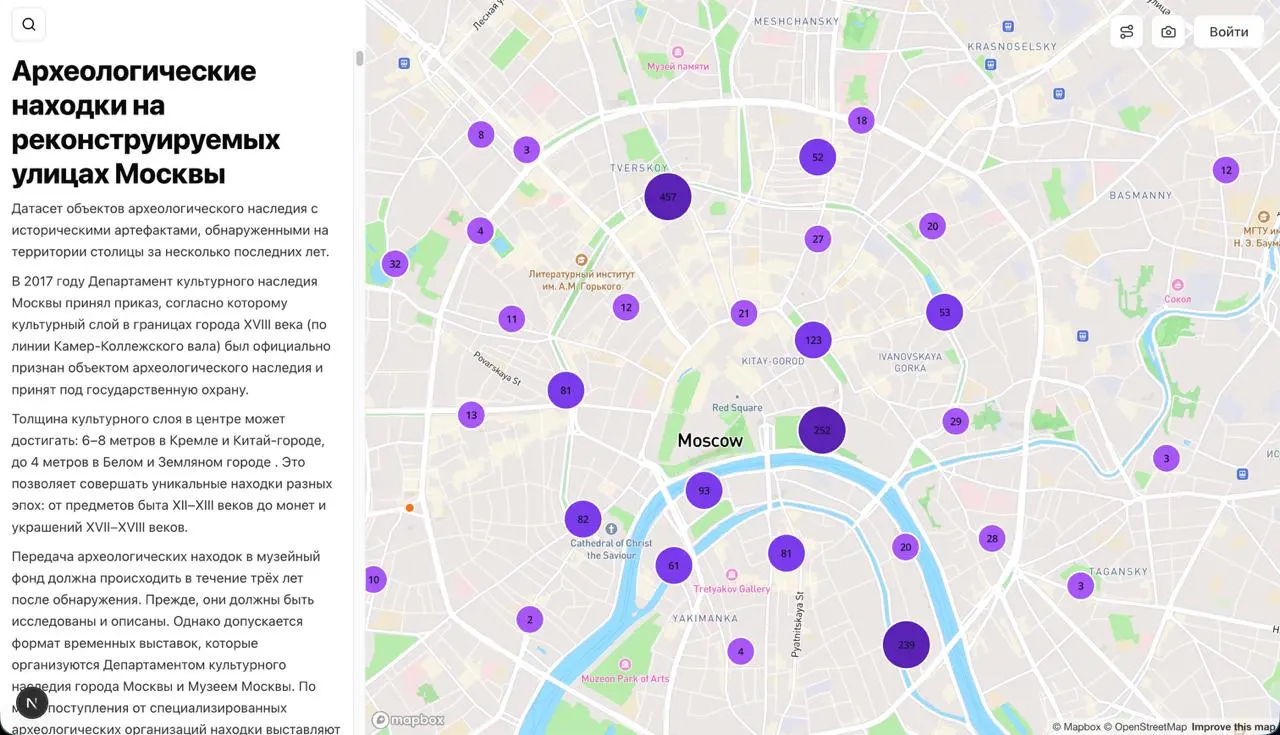This screenshot has width=1280, height=735.
Task: Open the 18 cluster marker
Action: point(861,120)
